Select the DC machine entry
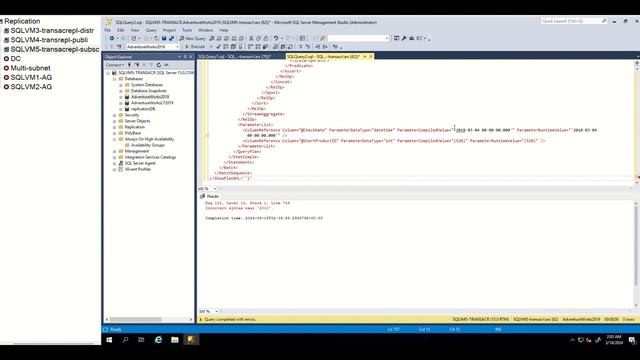Image resolution: width=640 pixels, height=360 pixels. point(16,59)
